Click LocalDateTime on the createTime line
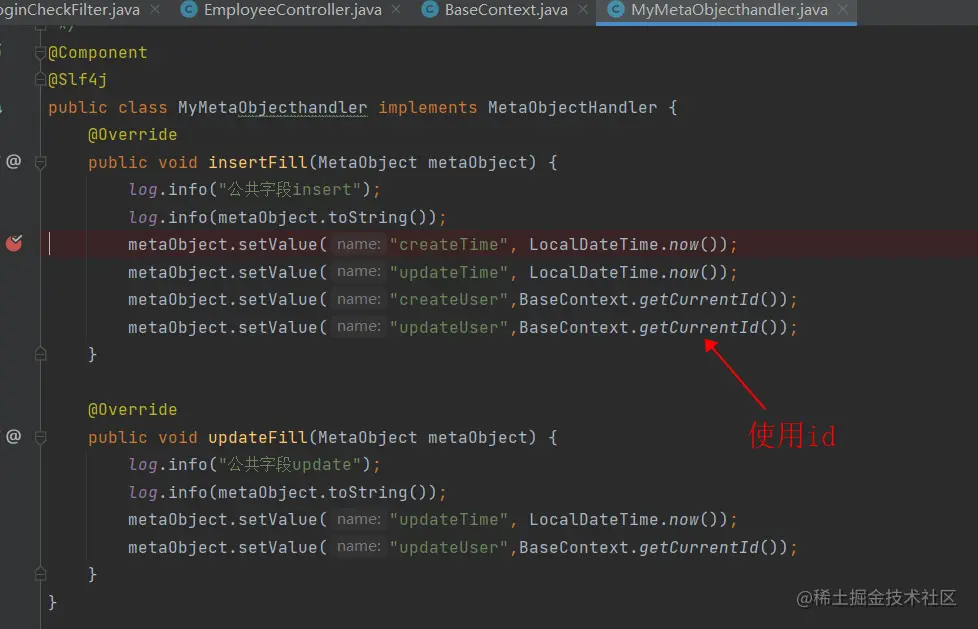Viewport: 978px width, 629px height. click(594, 245)
